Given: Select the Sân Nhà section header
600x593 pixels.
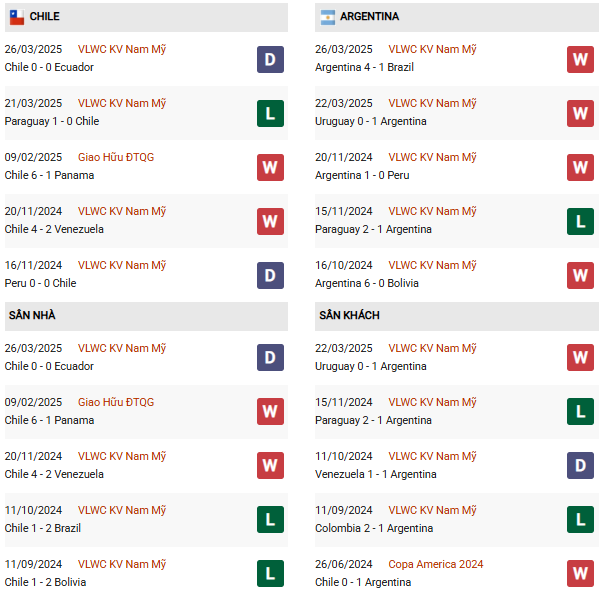Looking at the screenshot, I should 32,315.
